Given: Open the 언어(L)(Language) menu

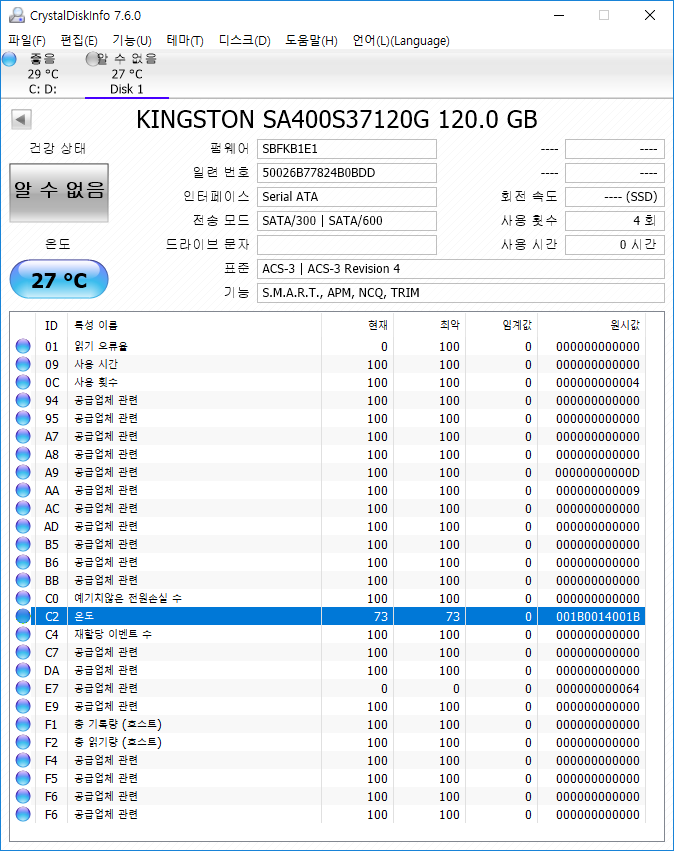Looking at the screenshot, I should [x=401, y=41].
